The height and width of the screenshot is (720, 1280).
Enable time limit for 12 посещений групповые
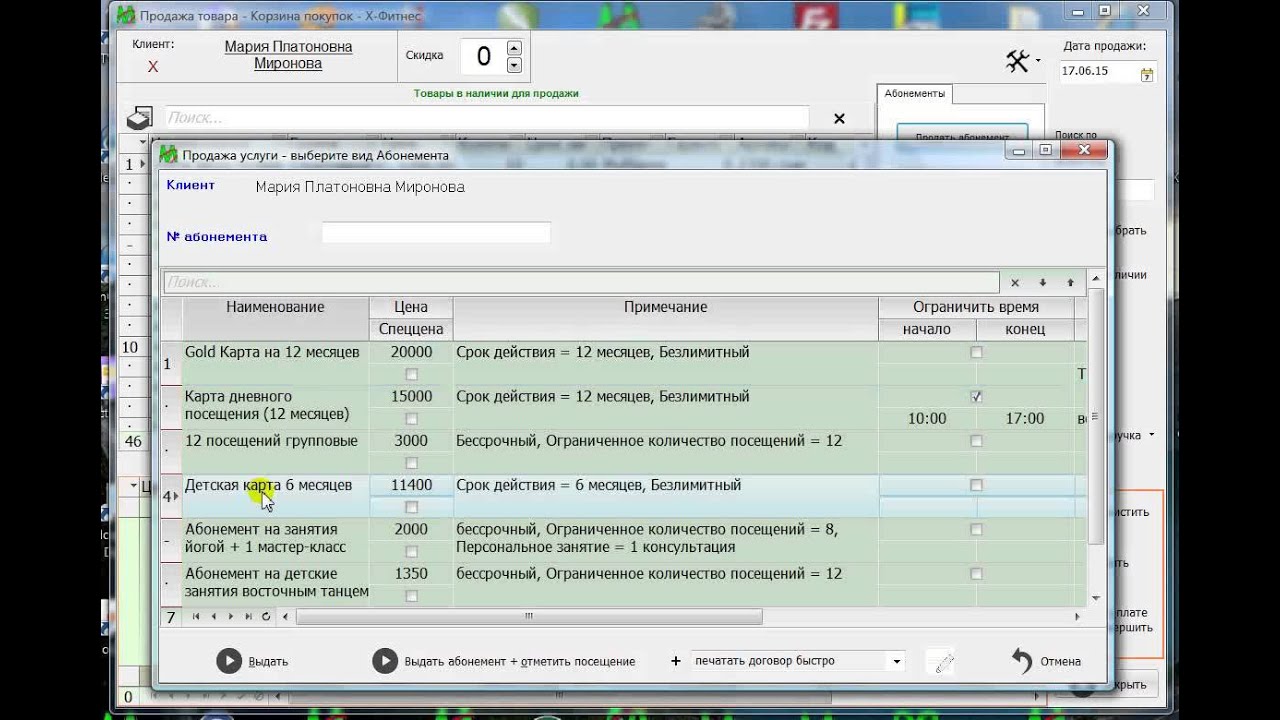coord(976,441)
